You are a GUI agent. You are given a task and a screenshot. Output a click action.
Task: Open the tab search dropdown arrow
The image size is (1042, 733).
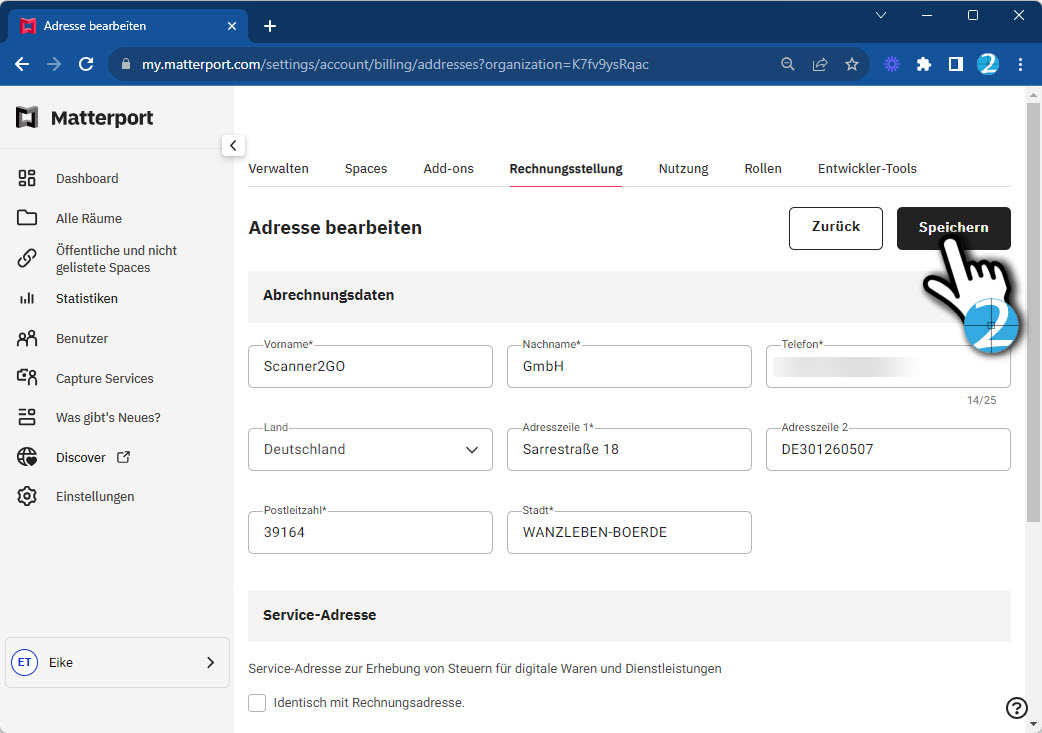point(881,15)
